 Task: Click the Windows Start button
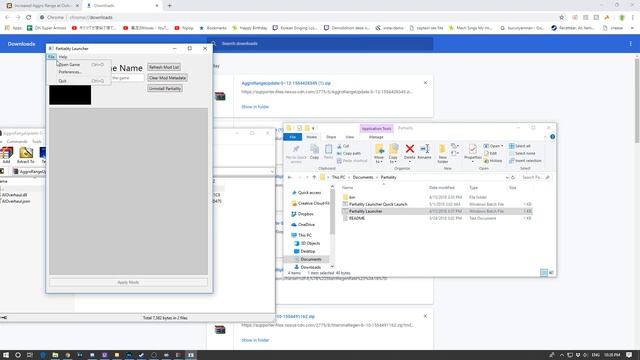click(6, 355)
